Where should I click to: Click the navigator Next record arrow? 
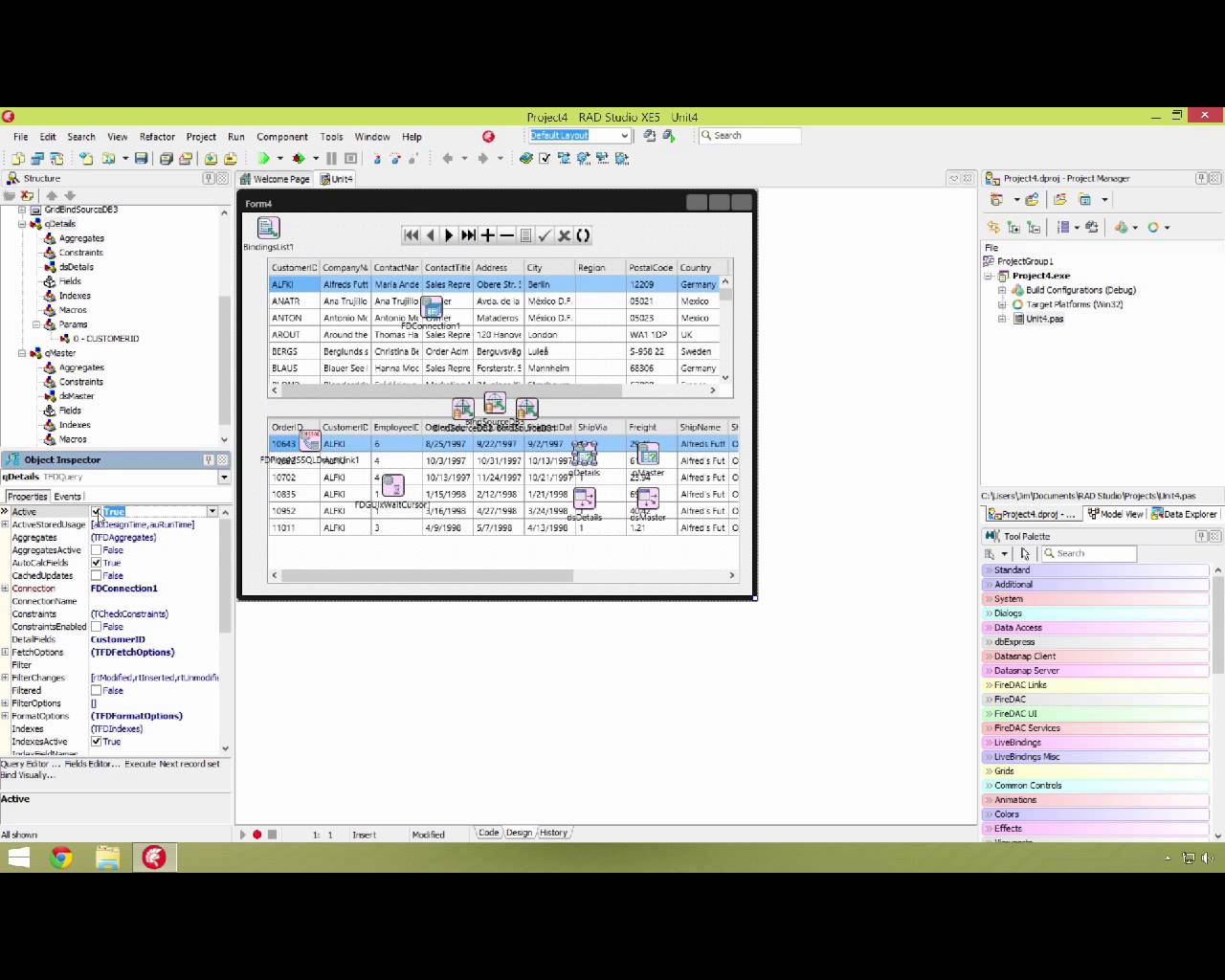(x=449, y=235)
